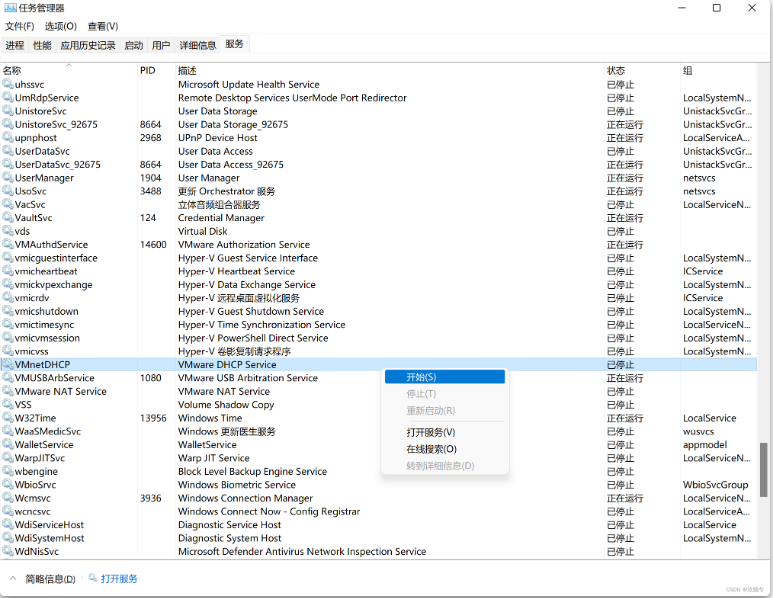Sort services by the 状态 column header
The image size is (773, 598).
[x=616, y=71]
